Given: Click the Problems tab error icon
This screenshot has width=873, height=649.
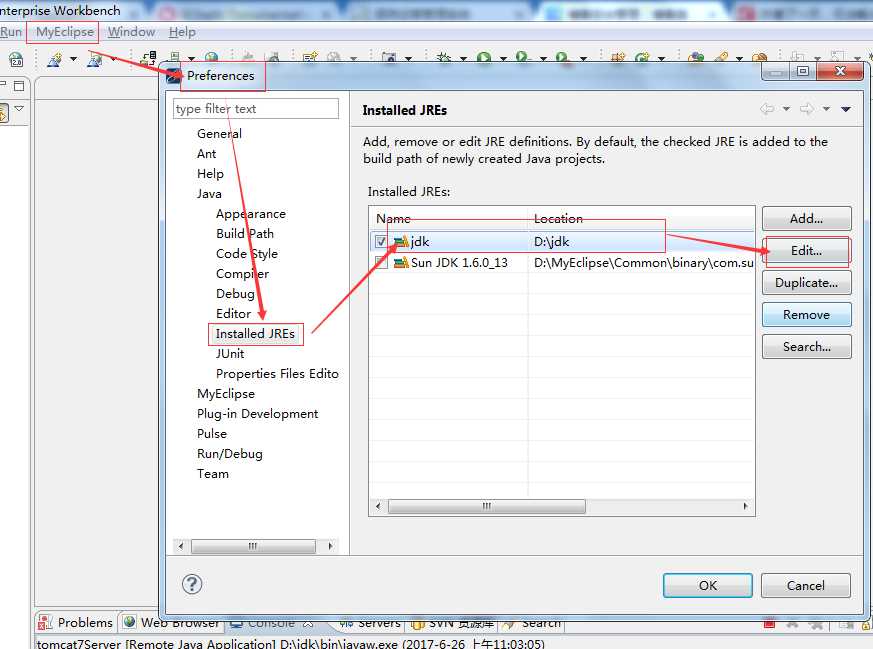Looking at the screenshot, I should (45, 622).
